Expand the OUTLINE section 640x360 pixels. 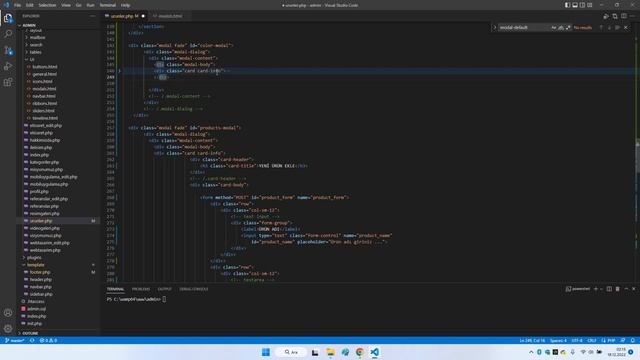click(x=30, y=333)
